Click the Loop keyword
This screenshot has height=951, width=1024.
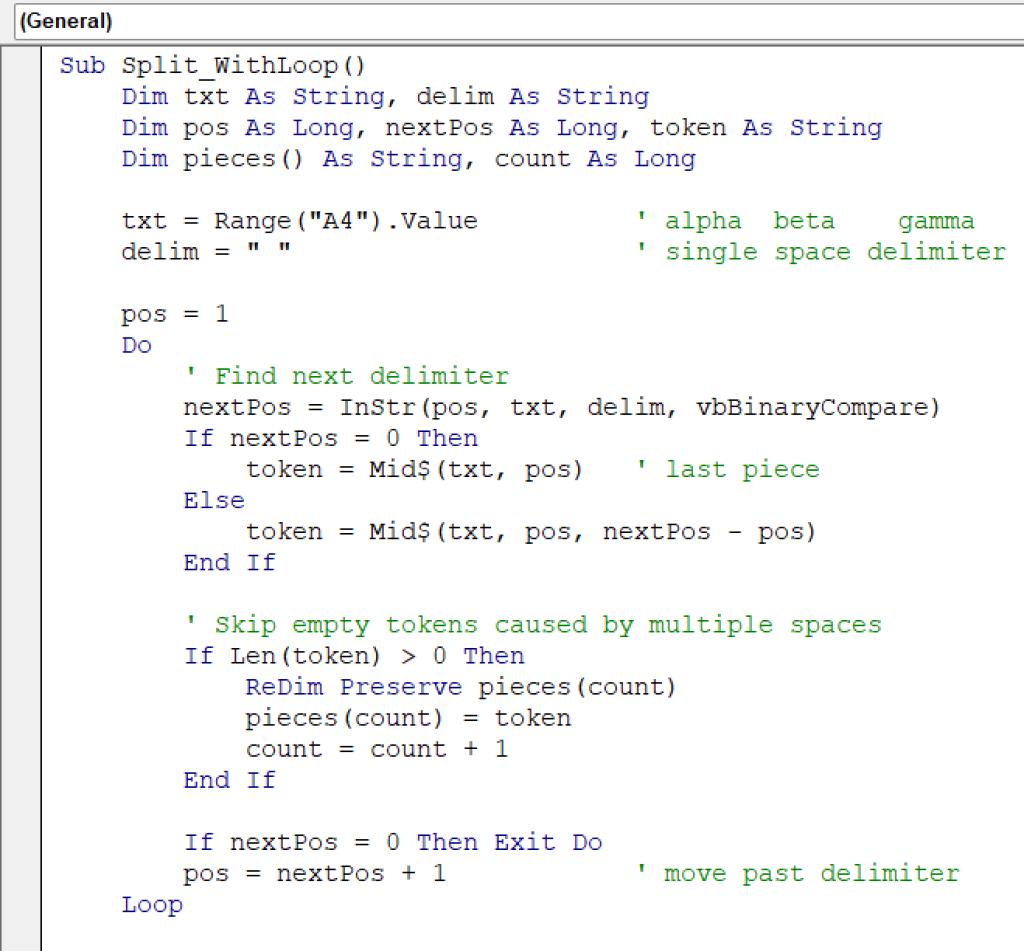[x=152, y=904]
